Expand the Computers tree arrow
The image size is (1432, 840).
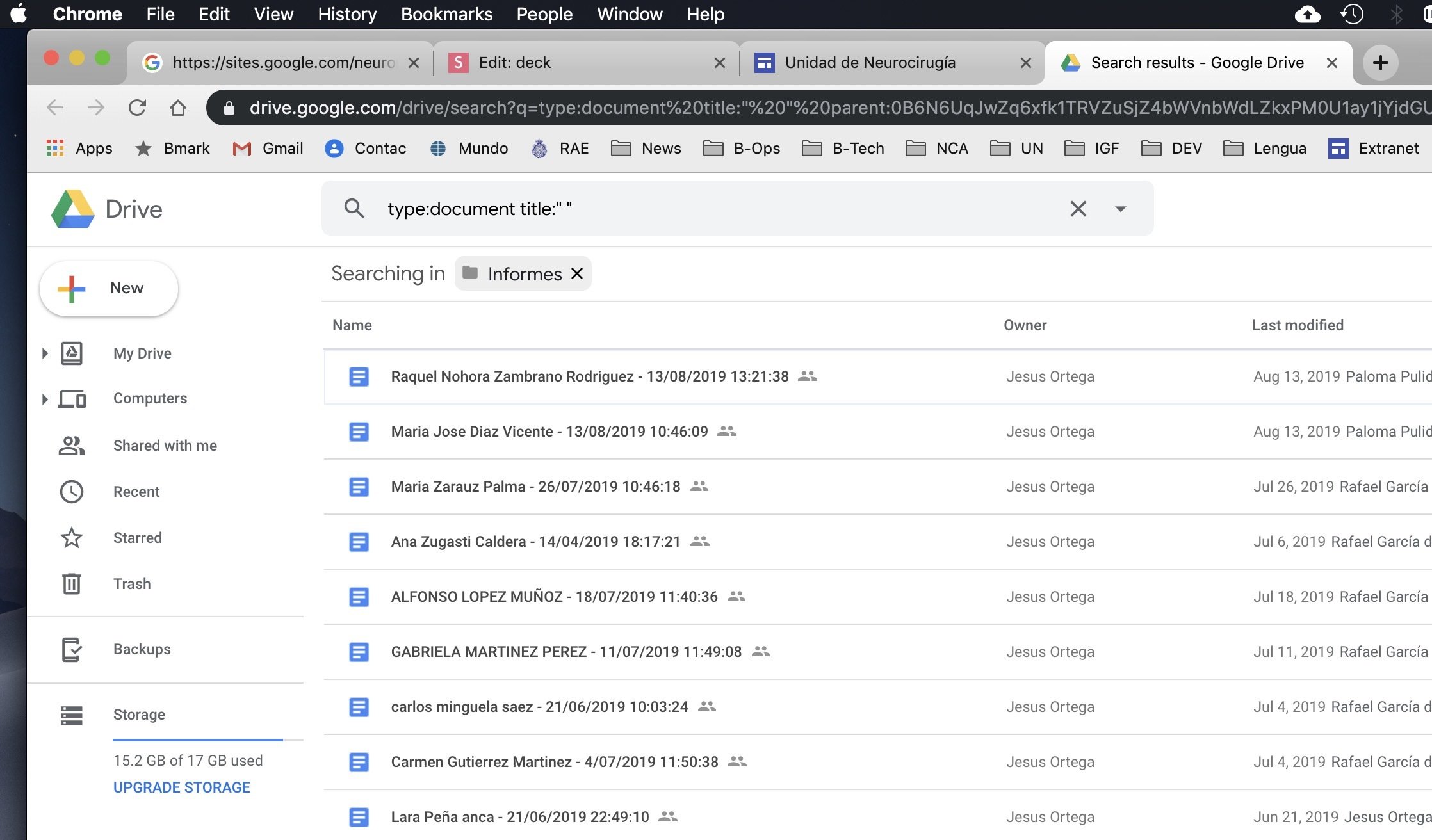pos(45,399)
